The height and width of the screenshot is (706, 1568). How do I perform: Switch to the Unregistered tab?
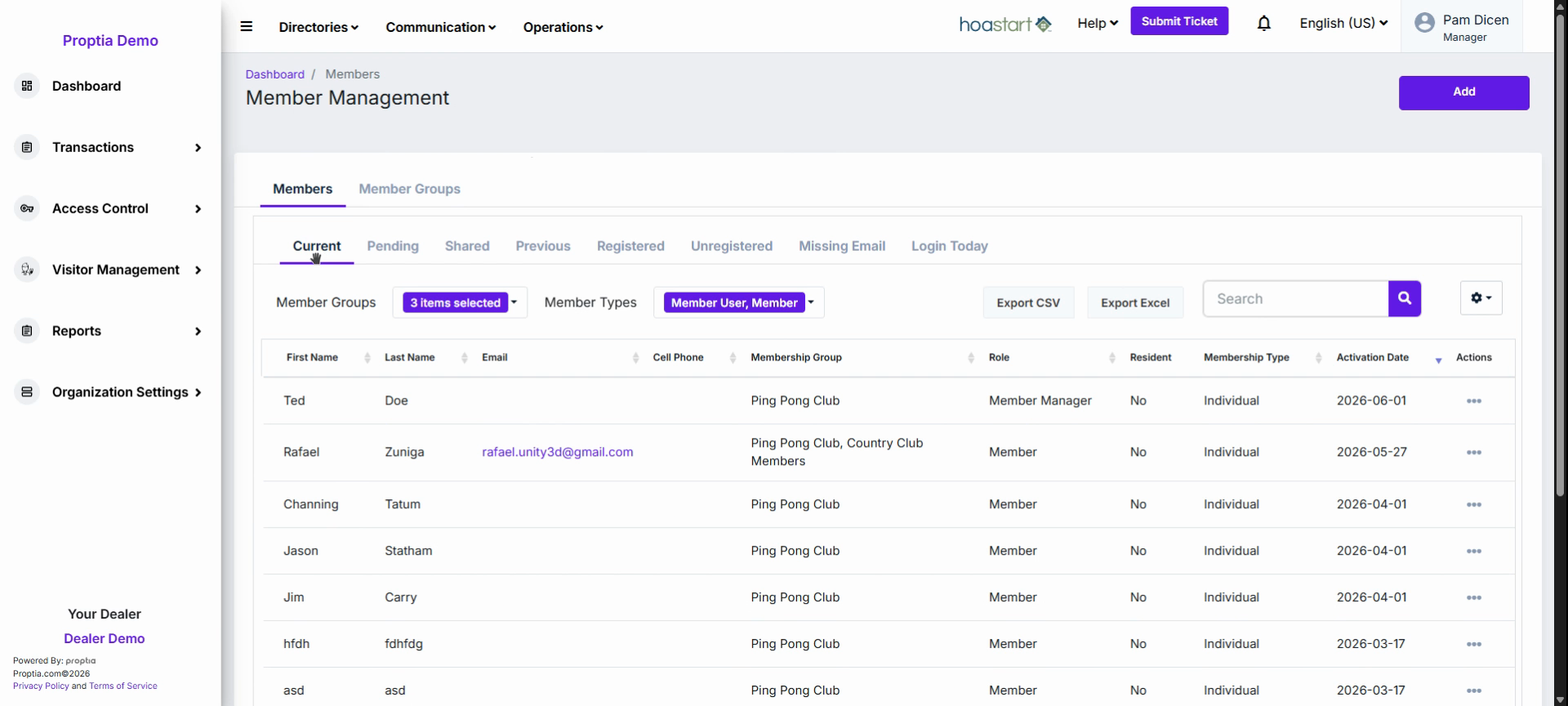click(x=732, y=246)
